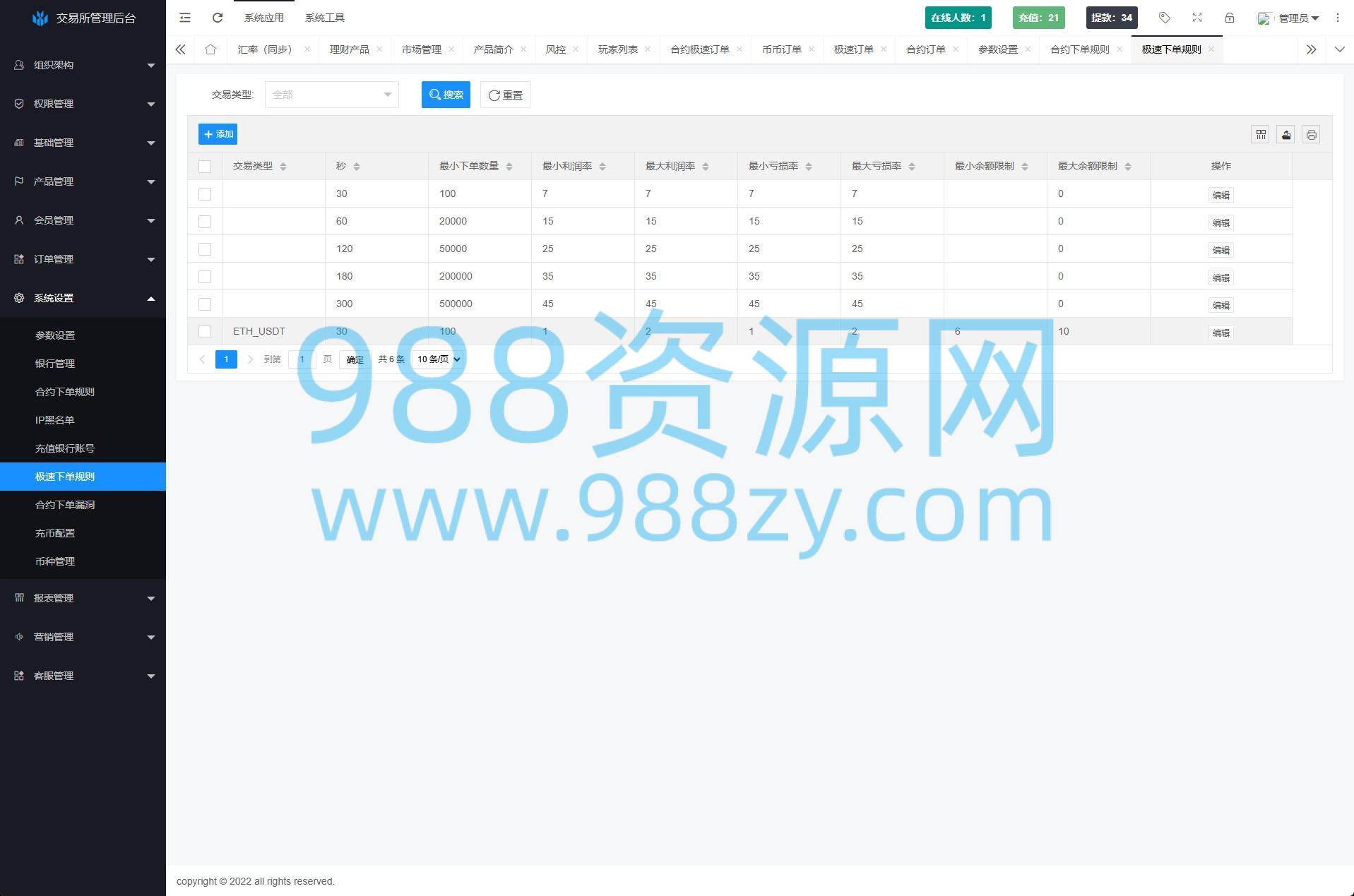Screen dimensions: 1354x896
Task: Click the lock screen icon
Action: point(1230,18)
